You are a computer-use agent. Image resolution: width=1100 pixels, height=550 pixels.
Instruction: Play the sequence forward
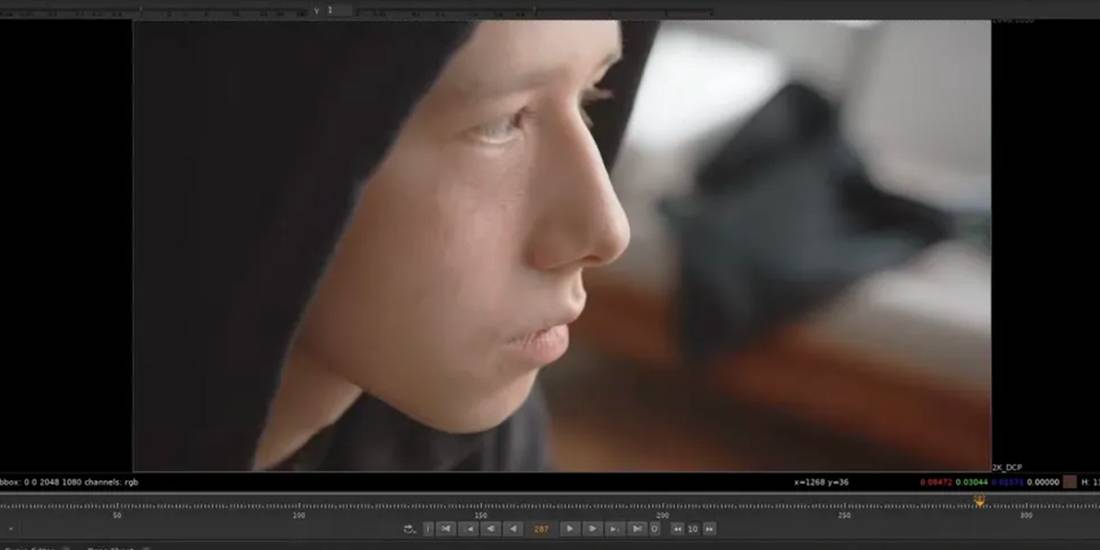coord(570,529)
